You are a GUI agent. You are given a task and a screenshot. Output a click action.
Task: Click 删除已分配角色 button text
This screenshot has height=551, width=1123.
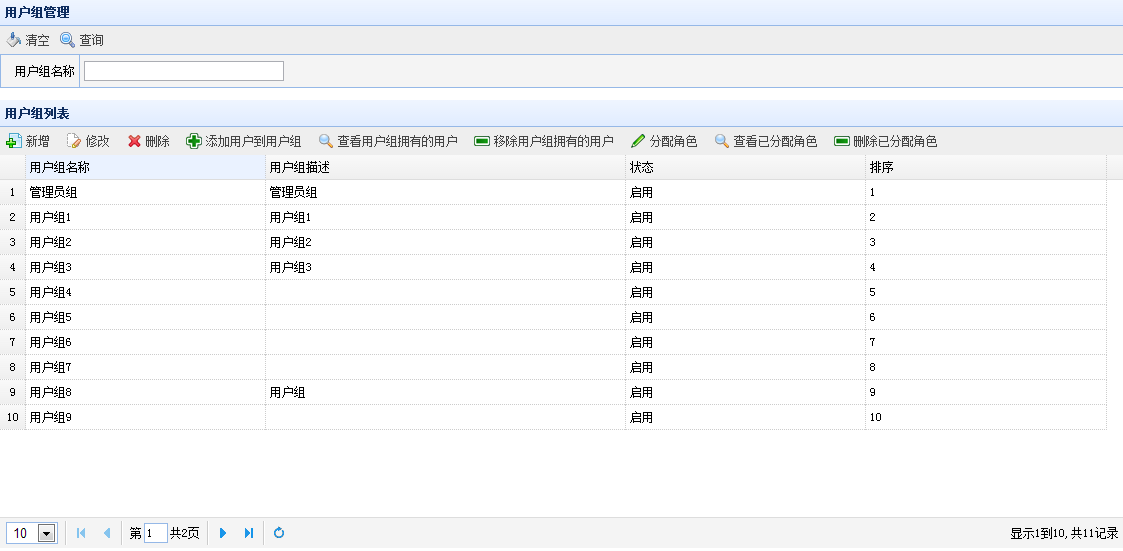(x=895, y=141)
